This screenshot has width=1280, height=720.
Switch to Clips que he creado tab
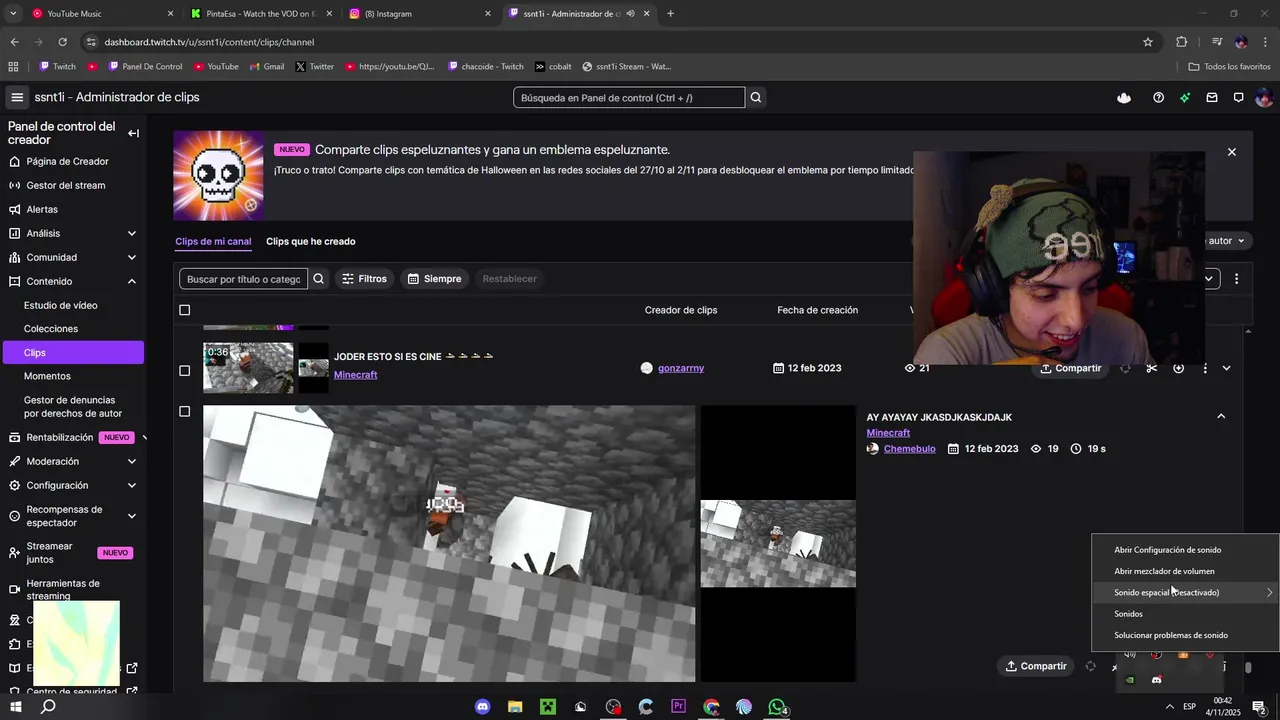point(310,241)
